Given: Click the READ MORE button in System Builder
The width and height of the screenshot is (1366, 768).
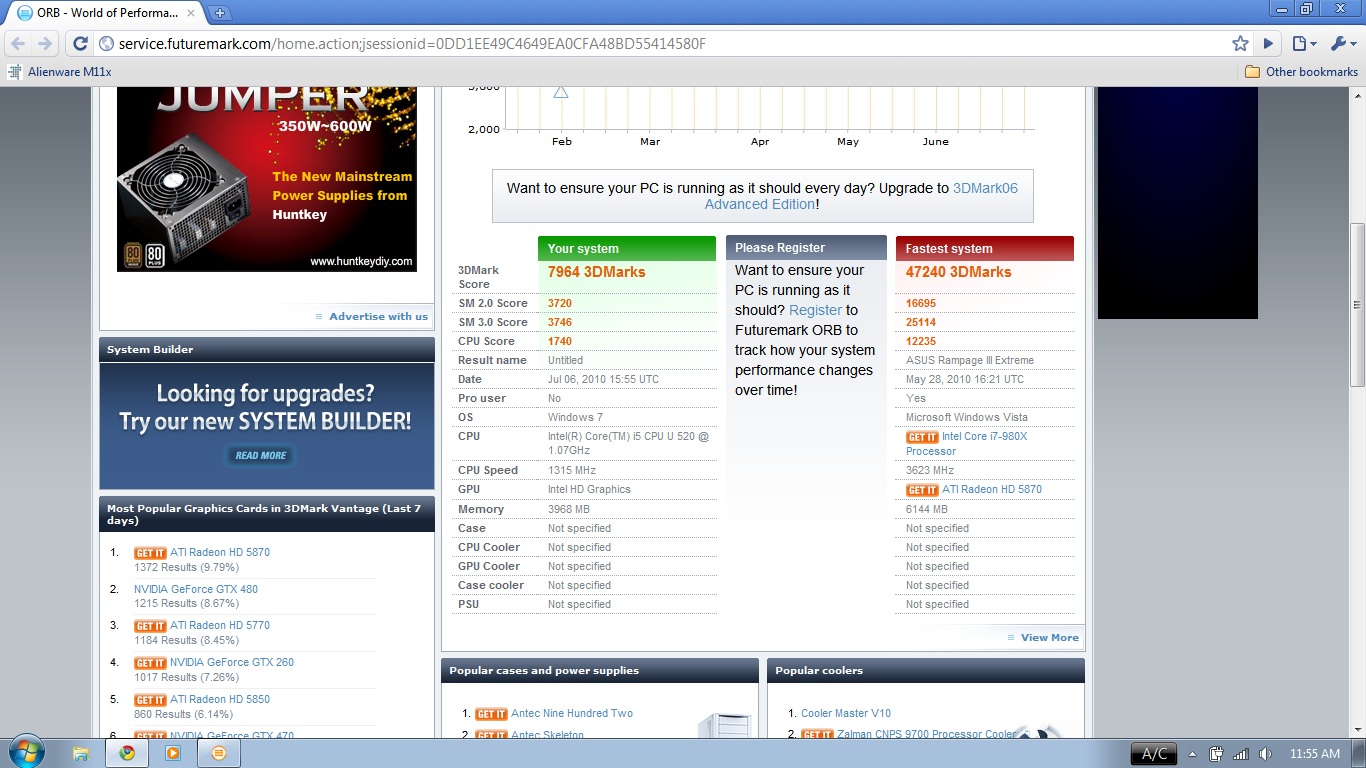Looking at the screenshot, I should click(261, 455).
